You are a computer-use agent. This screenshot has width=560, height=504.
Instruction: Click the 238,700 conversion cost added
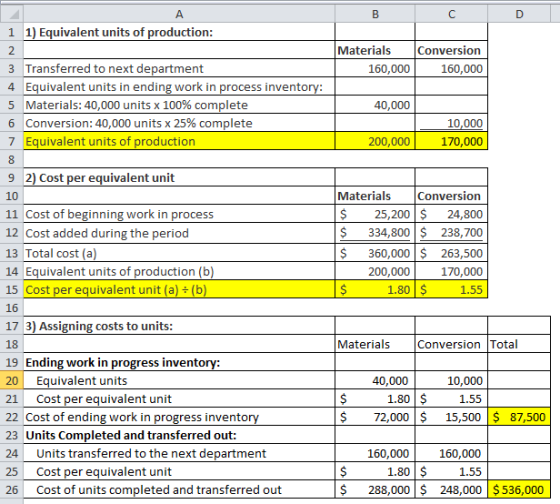pyautogui.click(x=451, y=233)
